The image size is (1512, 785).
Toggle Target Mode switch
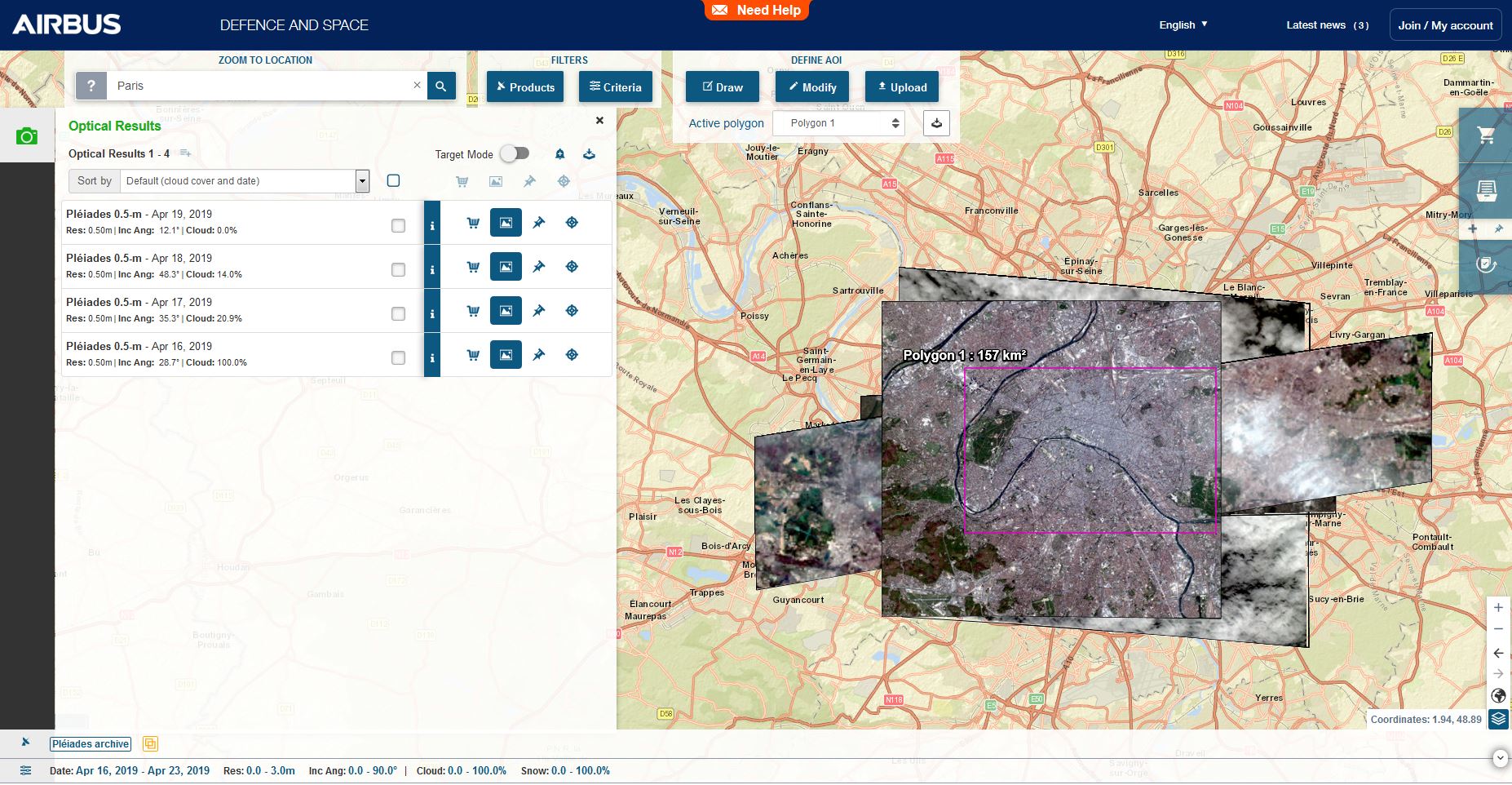[x=515, y=153]
